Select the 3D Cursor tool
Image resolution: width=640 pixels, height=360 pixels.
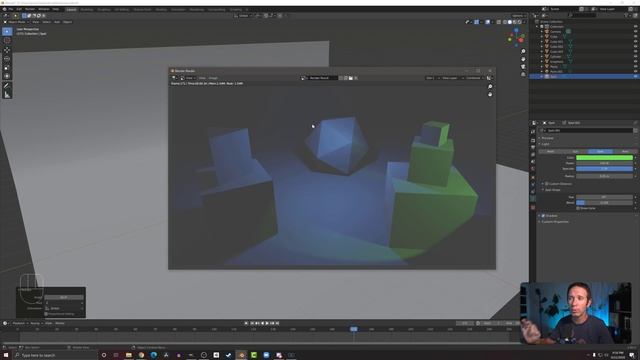click(7, 40)
